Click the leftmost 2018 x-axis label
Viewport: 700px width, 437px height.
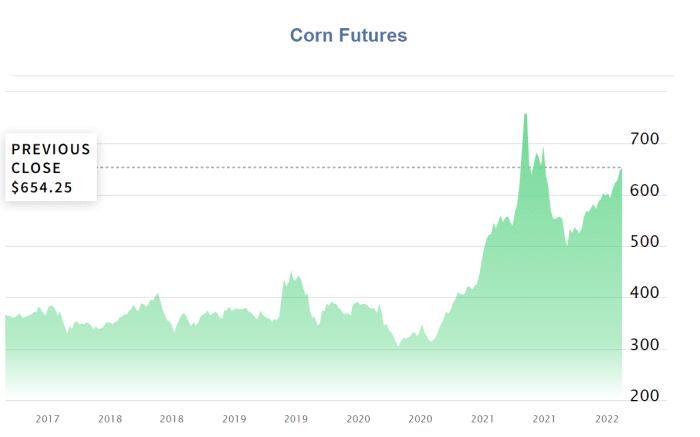point(110,419)
